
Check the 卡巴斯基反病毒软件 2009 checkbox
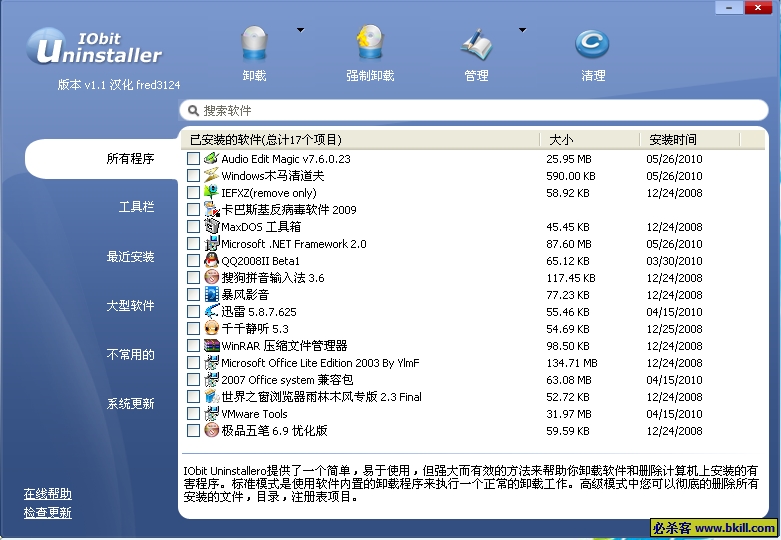pyautogui.click(x=193, y=209)
